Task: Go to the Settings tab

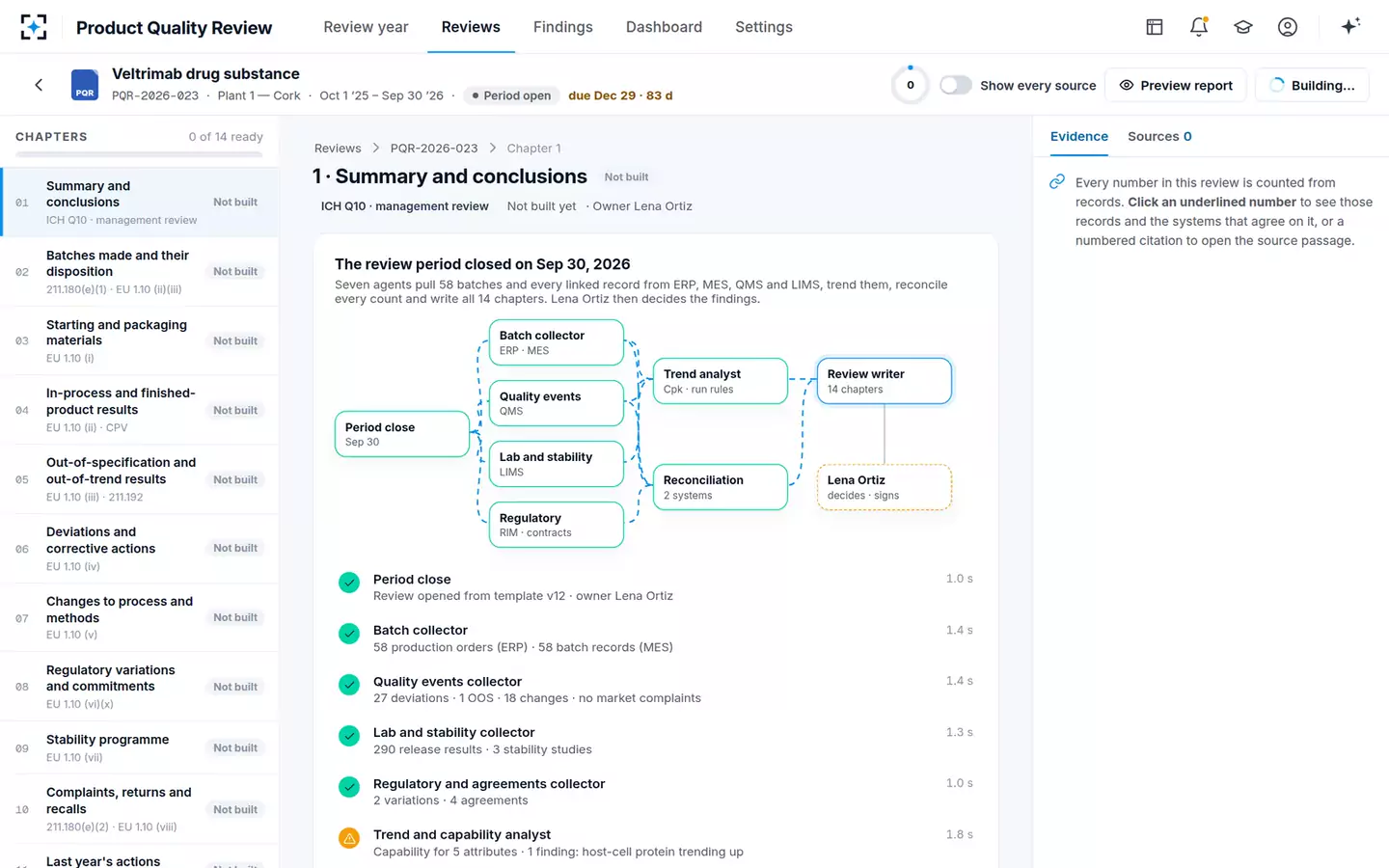Action: pyautogui.click(x=764, y=27)
